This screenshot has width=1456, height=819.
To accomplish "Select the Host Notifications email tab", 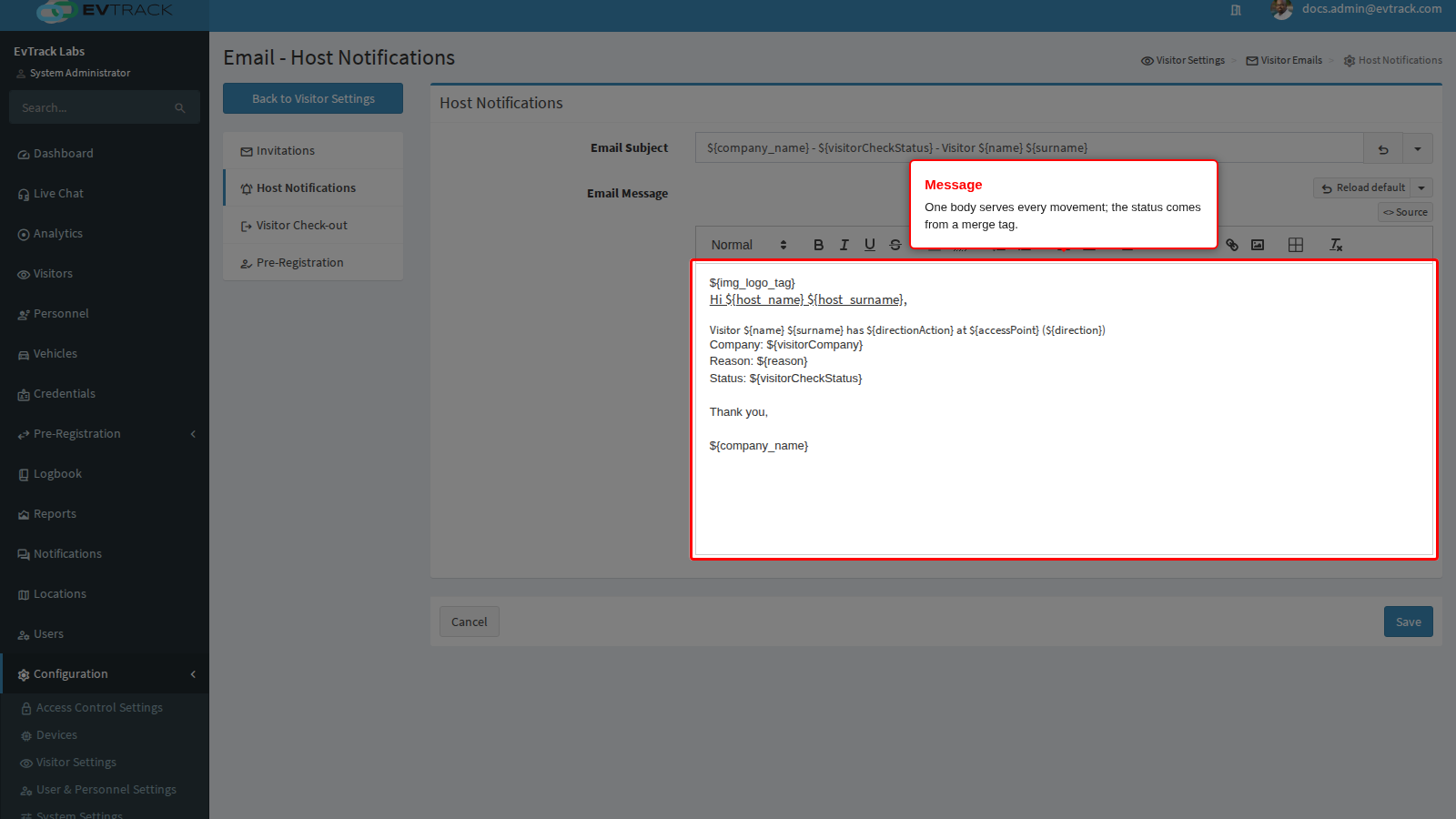I will 313,188.
